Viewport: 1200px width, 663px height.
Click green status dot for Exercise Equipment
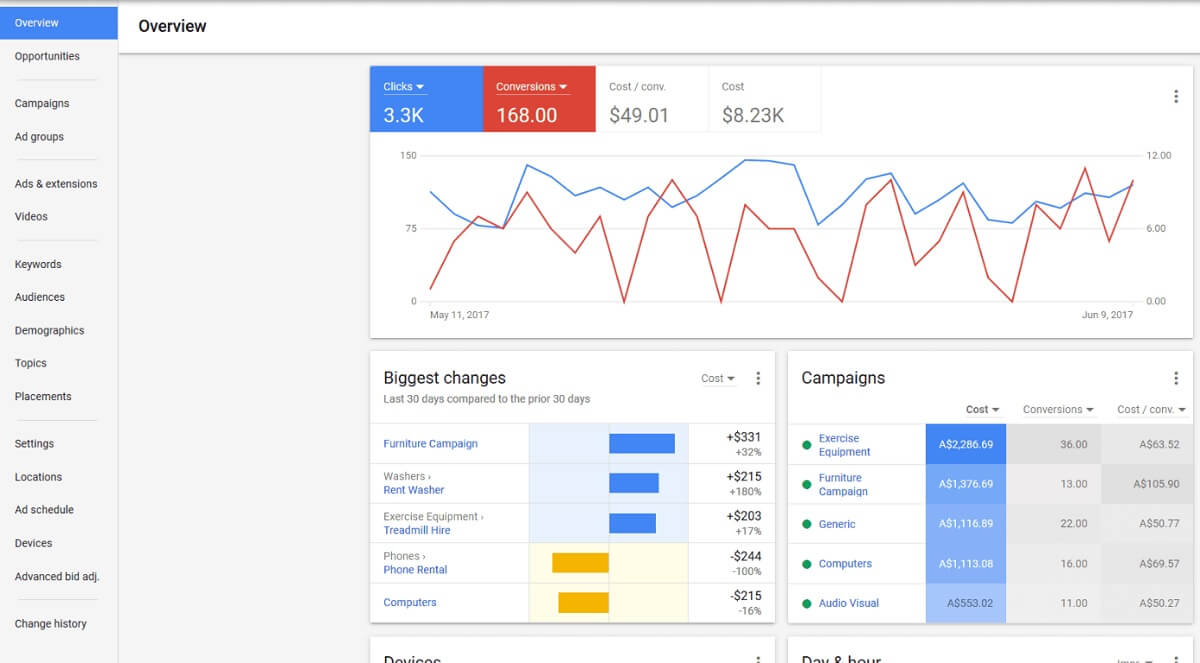(807, 445)
